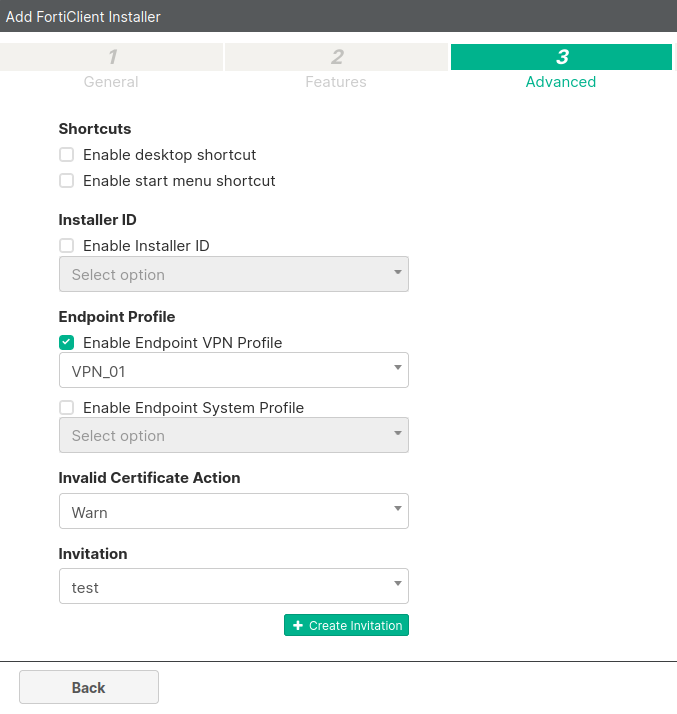Click the Create Invitation button
Viewport: 677px width, 714px height.
(x=347, y=626)
